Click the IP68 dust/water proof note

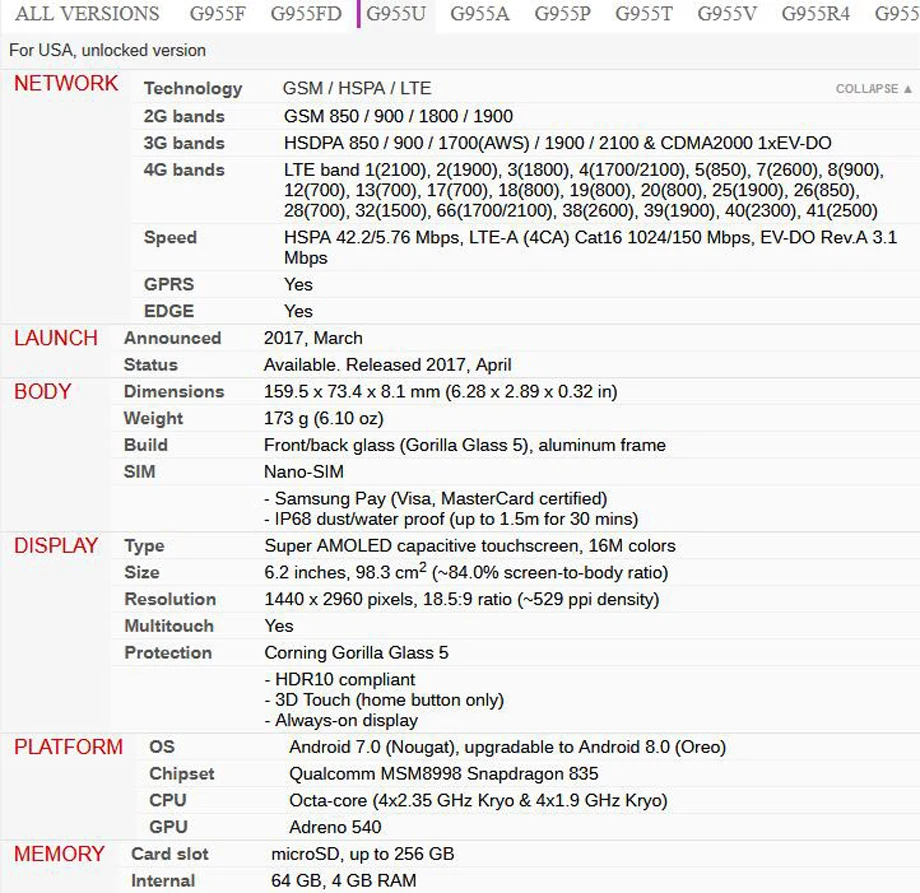tap(451, 519)
